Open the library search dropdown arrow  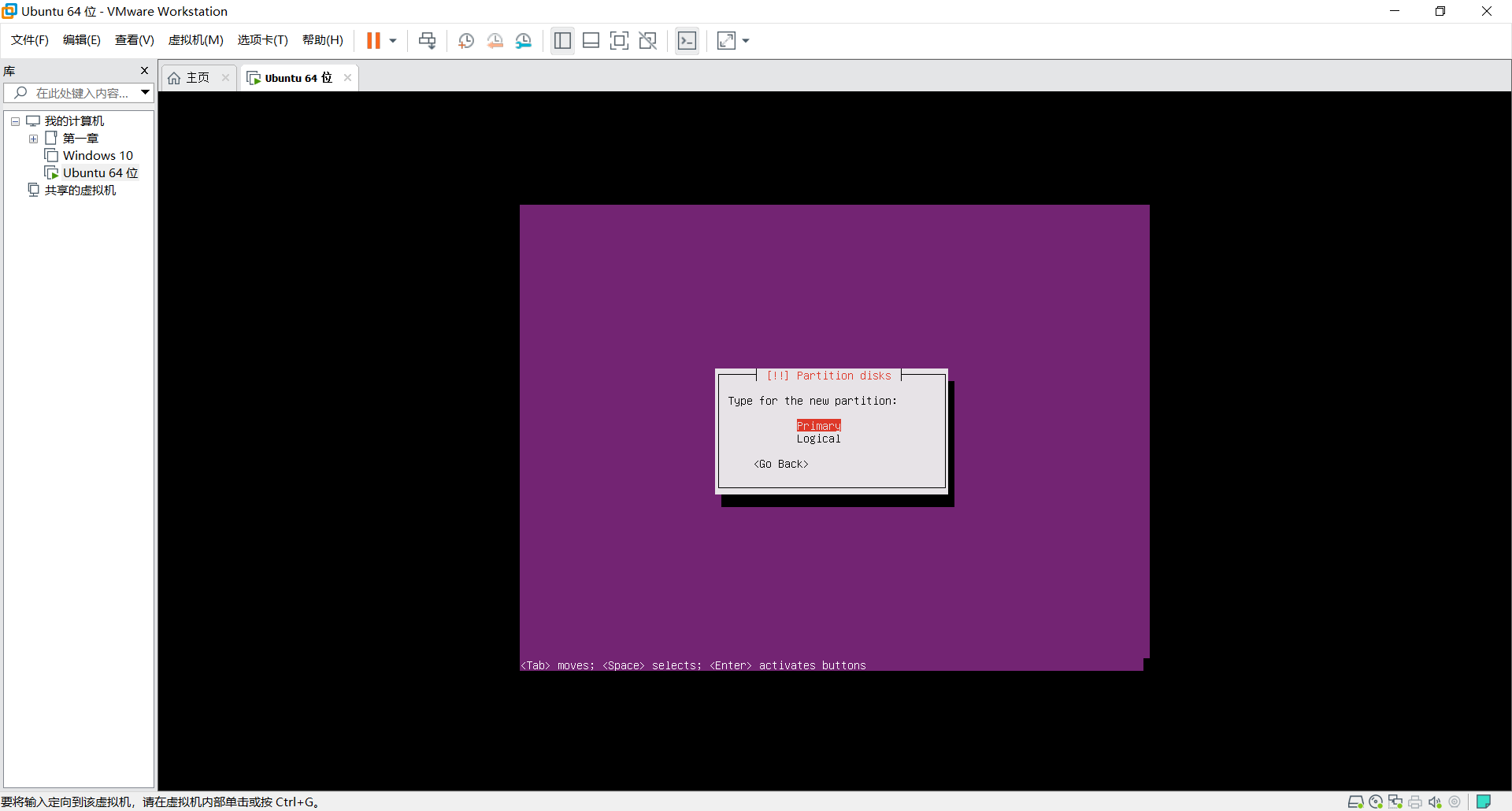tap(146, 93)
